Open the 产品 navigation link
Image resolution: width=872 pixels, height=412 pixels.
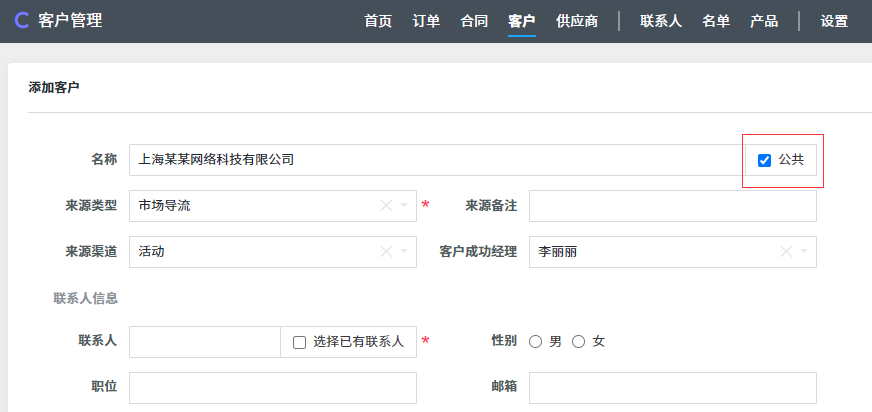pos(764,21)
